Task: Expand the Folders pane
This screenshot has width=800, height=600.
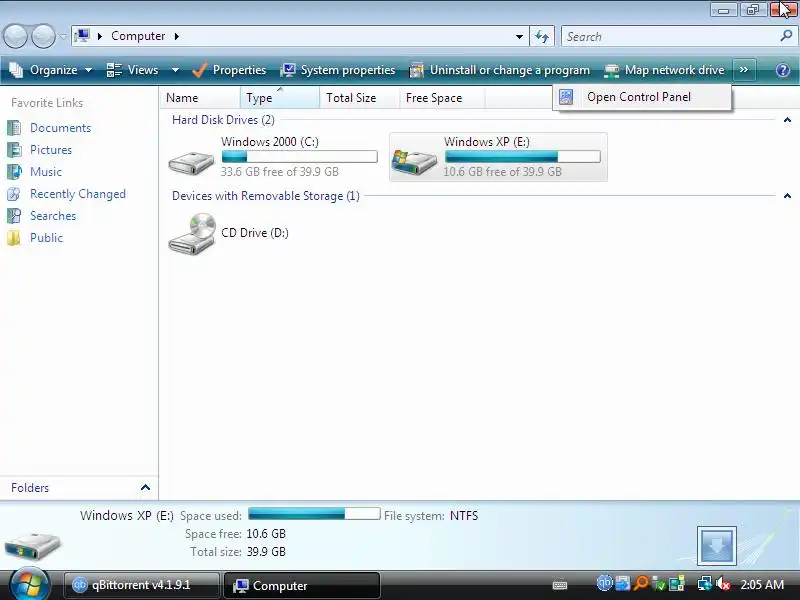Action: tap(145, 487)
